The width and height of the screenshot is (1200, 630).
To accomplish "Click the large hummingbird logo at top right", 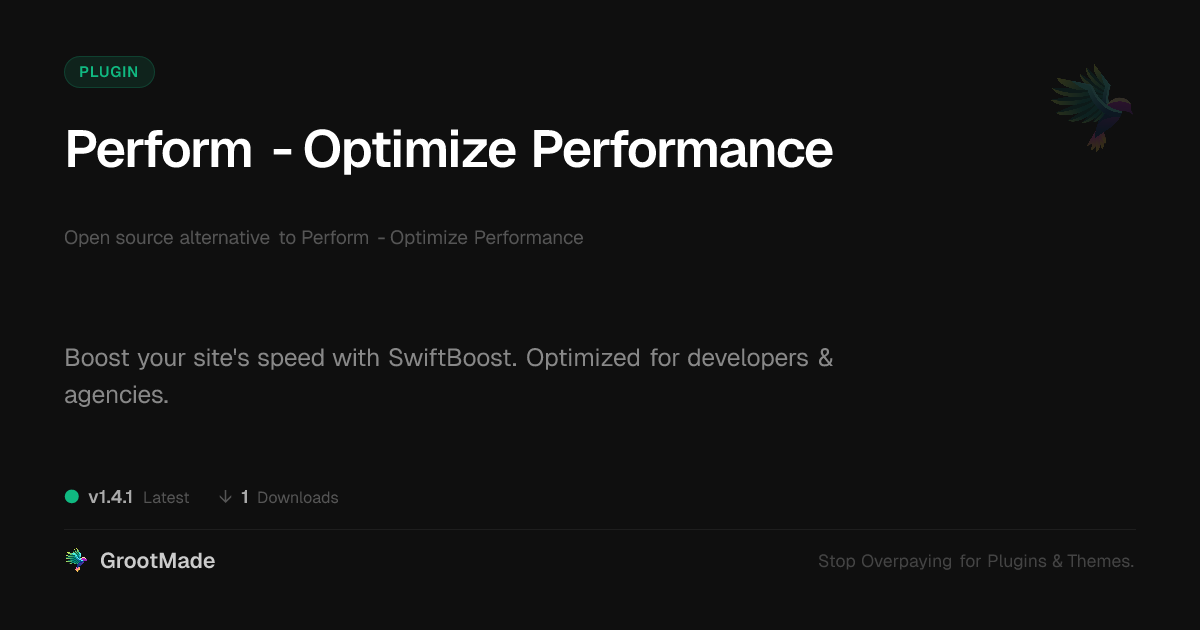I will pos(1092,107).
